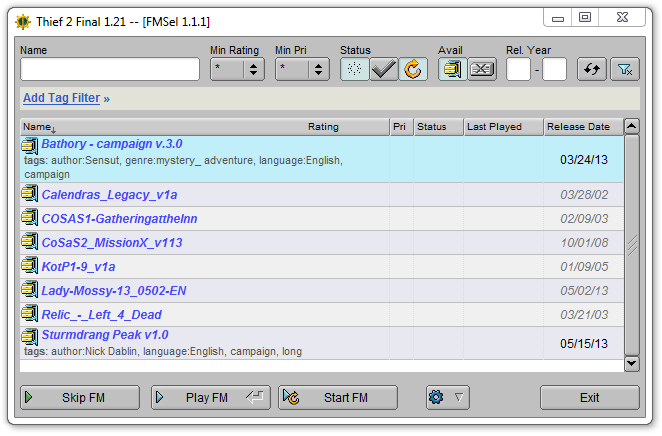The width and height of the screenshot is (662, 436).
Task: Select Calendras_Legacy_v1a mission
Action: coord(322,195)
